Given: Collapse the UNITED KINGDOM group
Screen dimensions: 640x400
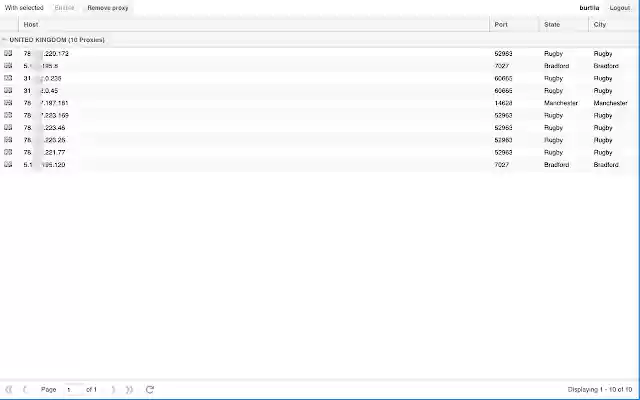Looking at the screenshot, I should (4, 40).
